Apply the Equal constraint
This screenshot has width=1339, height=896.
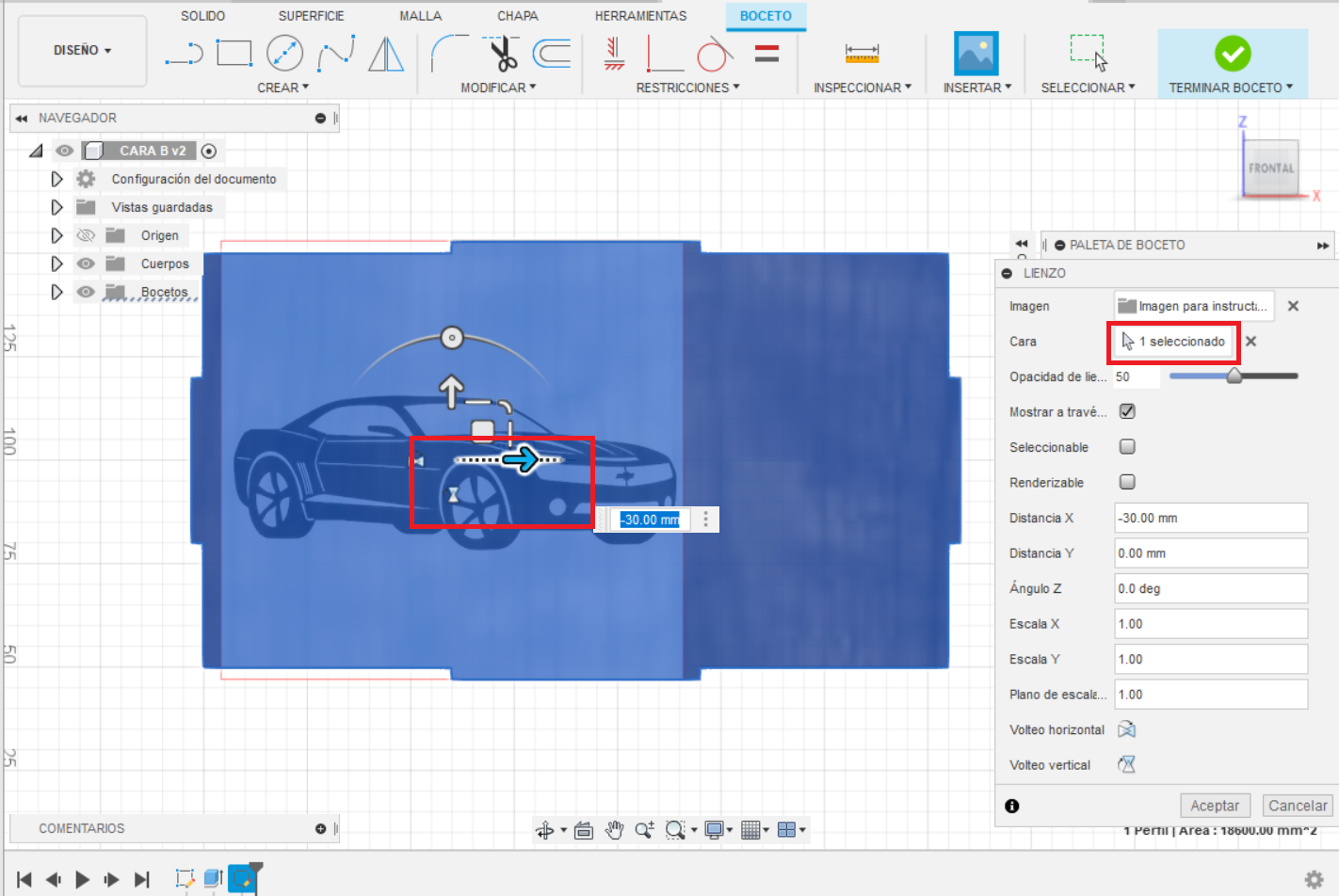[x=766, y=54]
